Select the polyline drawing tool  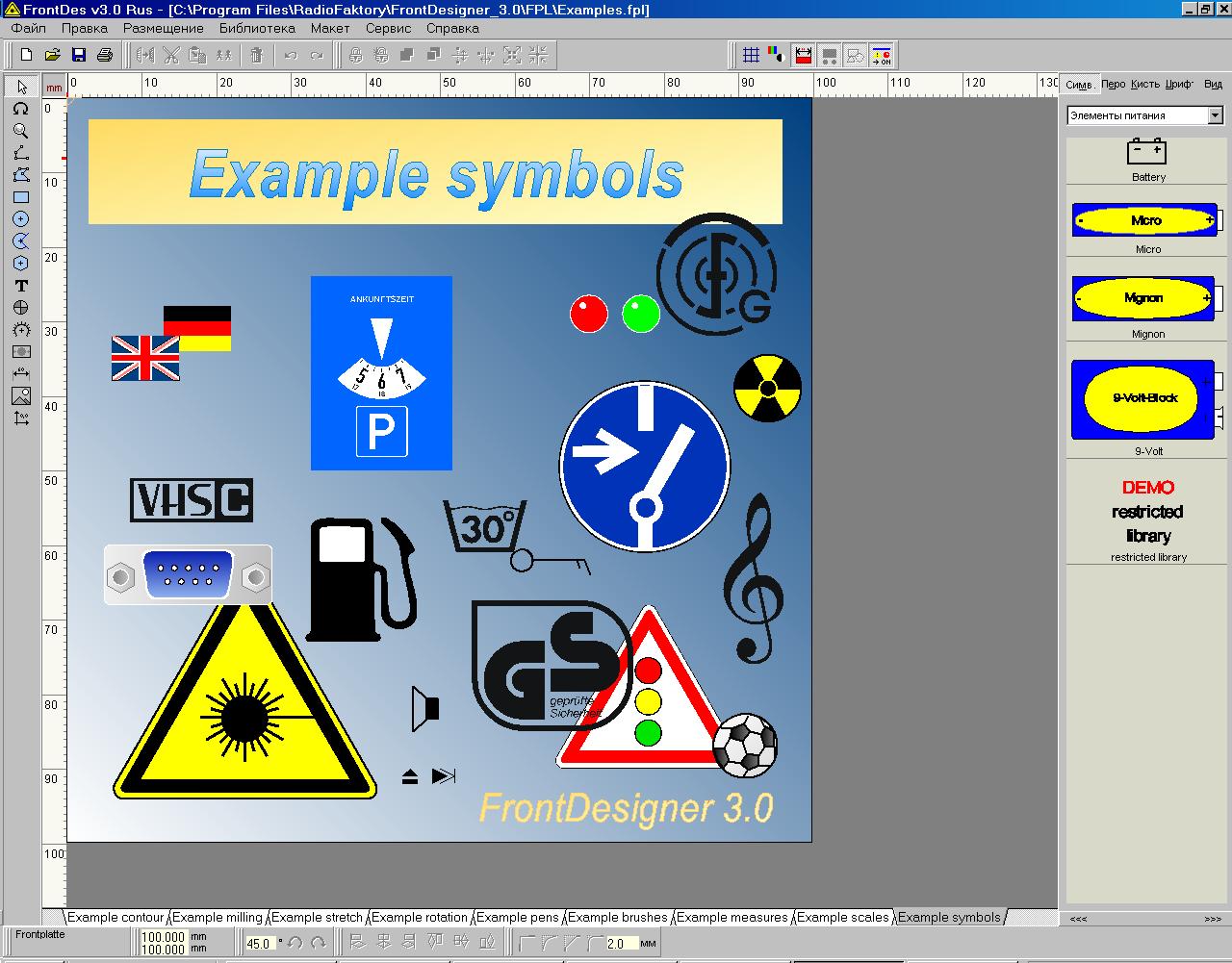pos(20,153)
